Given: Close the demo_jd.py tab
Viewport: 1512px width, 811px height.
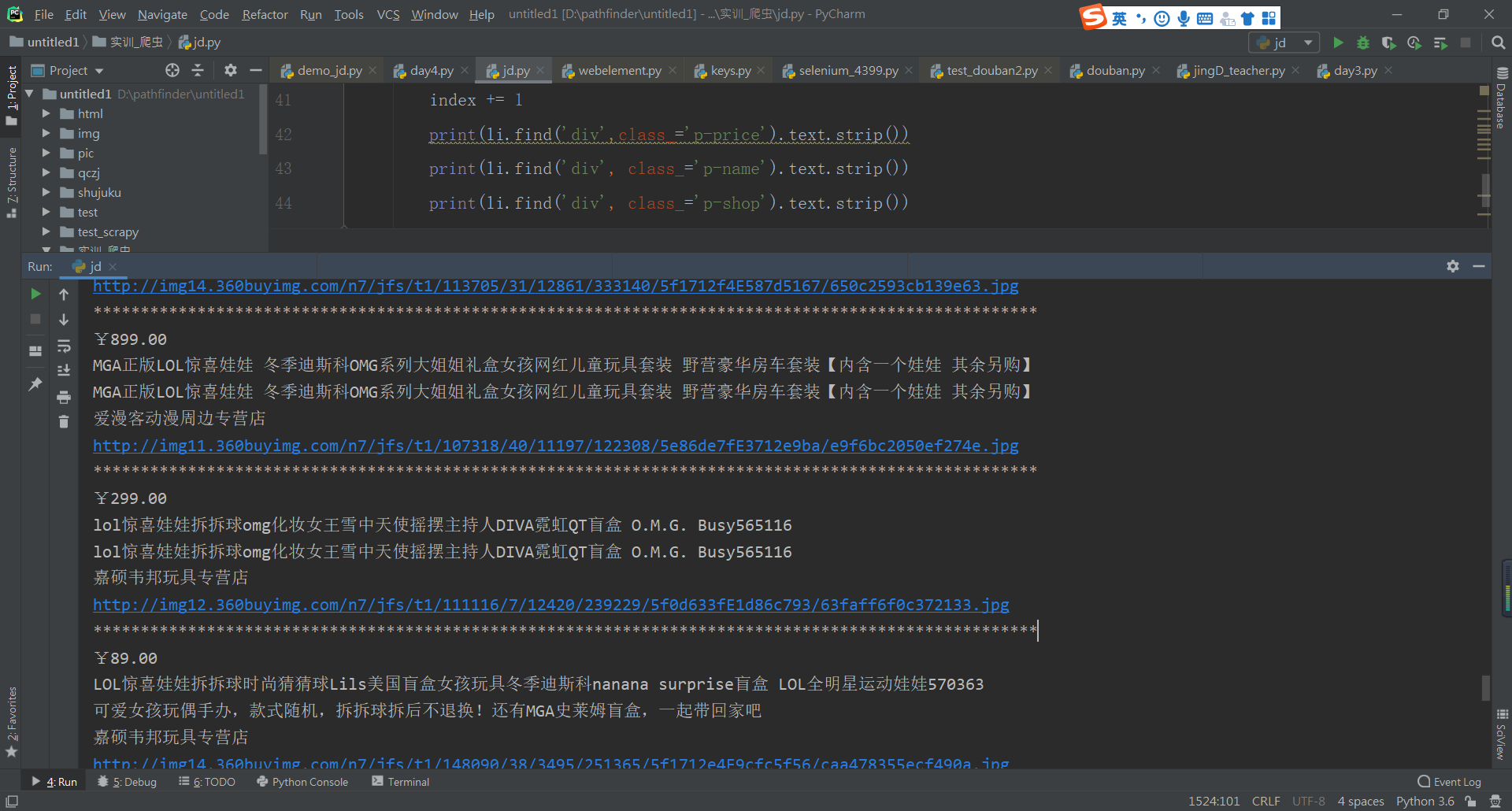Looking at the screenshot, I should (372, 70).
